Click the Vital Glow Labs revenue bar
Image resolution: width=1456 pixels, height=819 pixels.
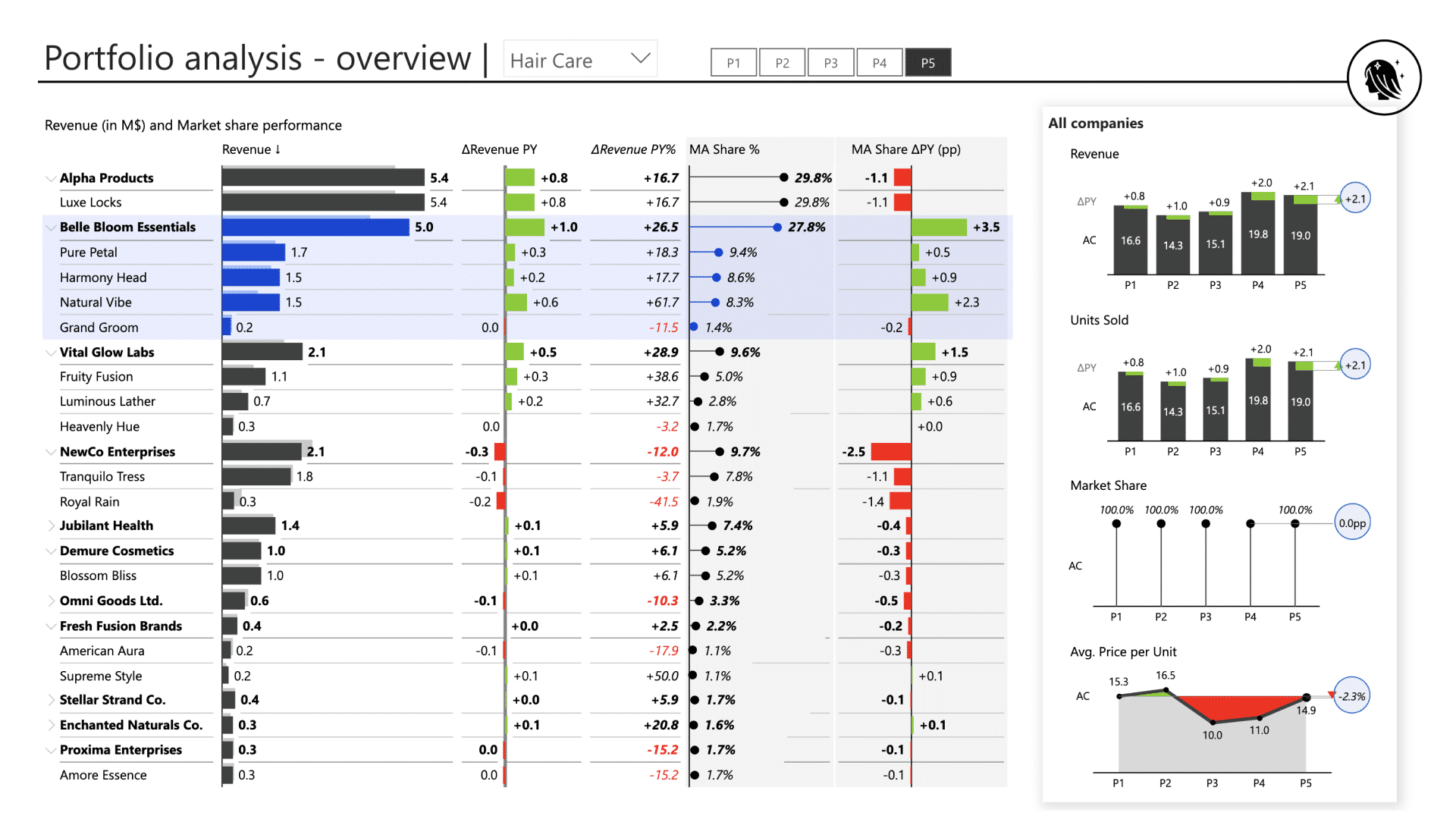coord(262,352)
